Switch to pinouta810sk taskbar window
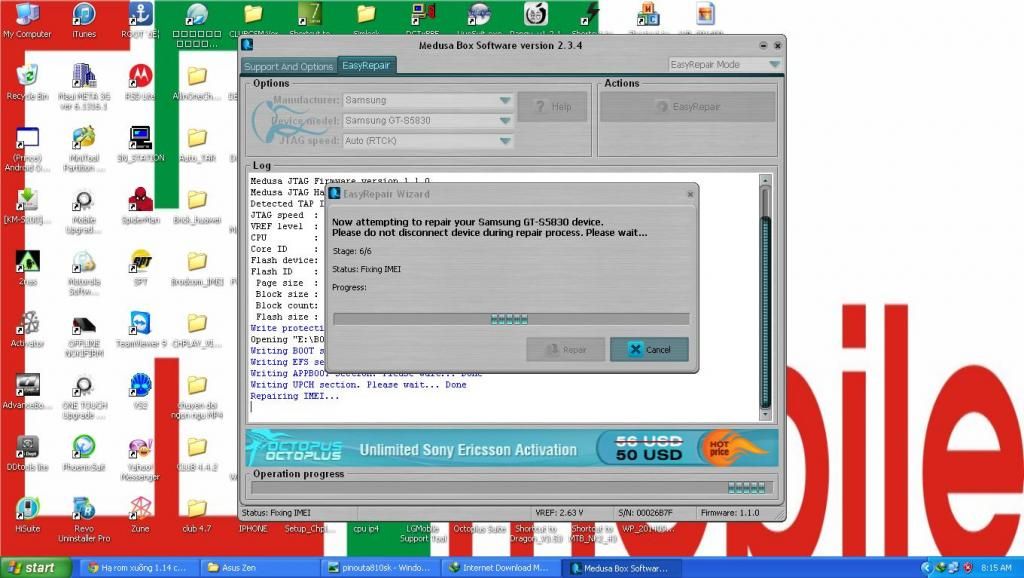The height and width of the screenshot is (578, 1024). click(382, 568)
